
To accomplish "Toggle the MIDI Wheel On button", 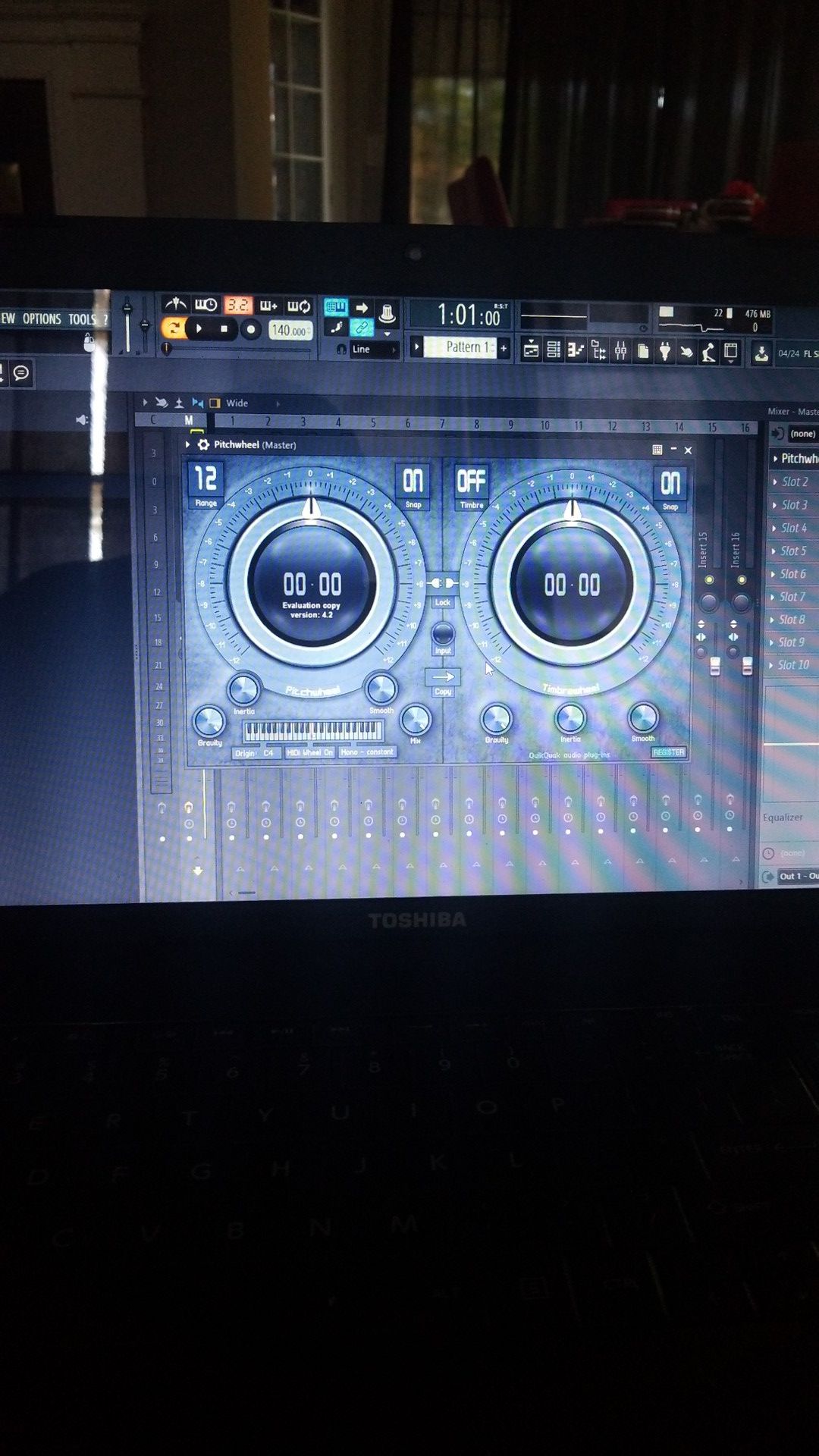I will pos(309,752).
